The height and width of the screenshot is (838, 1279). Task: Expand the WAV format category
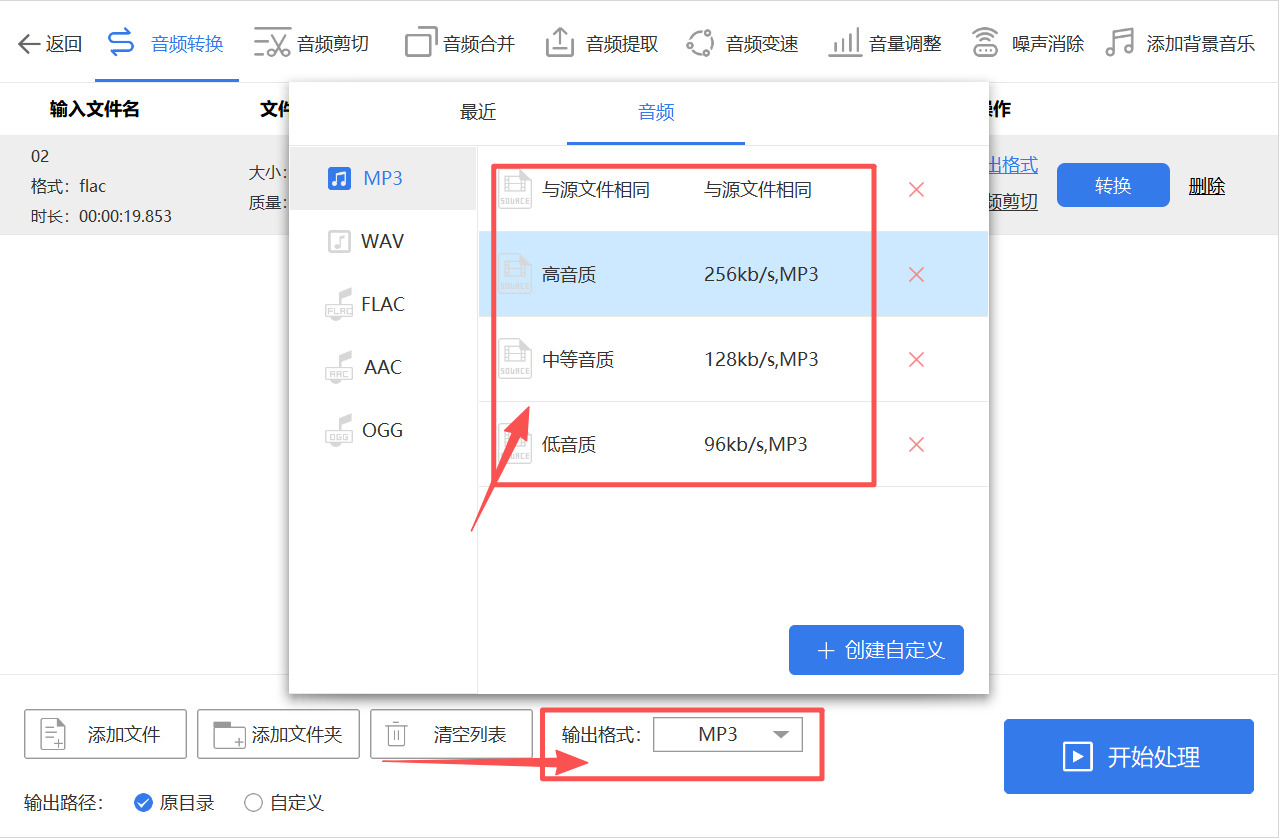coord(380,241)
